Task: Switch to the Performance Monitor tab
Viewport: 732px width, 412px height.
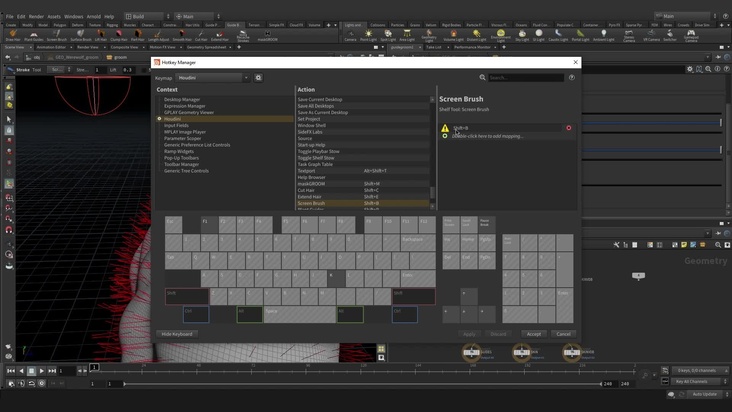Action: (x=472, y=47)
